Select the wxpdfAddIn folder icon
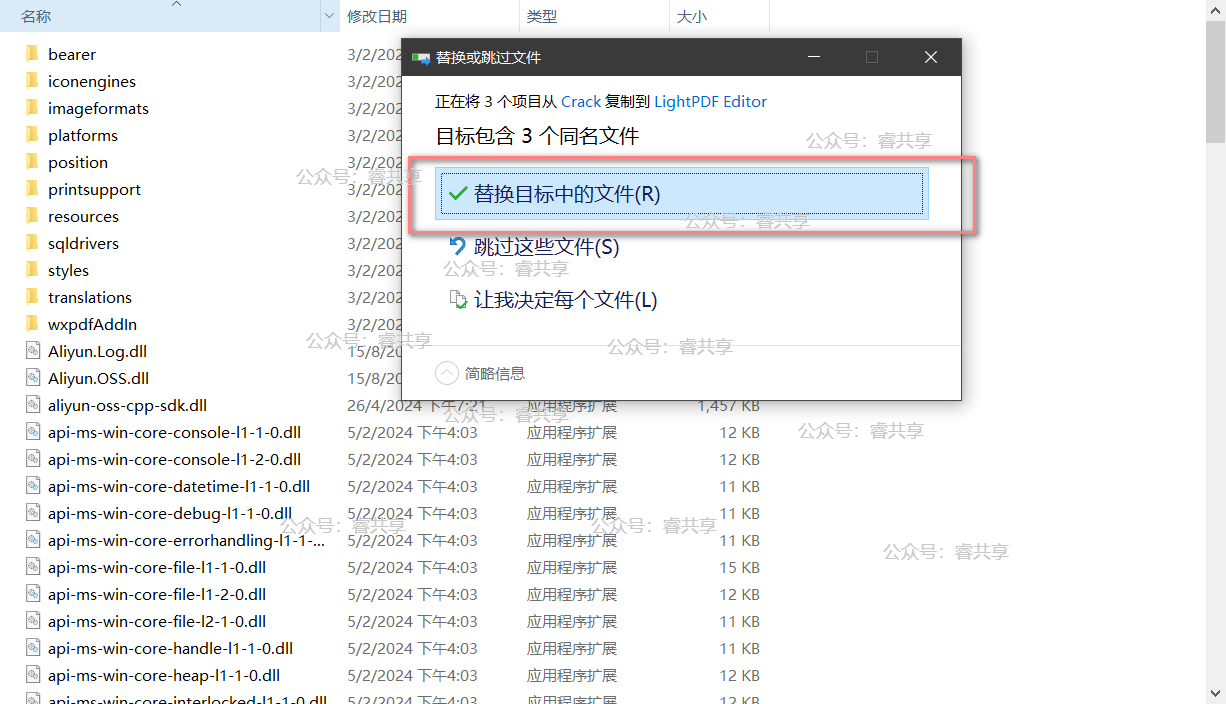The width and height of the screenshot is (1226, 704). (31, 324)
